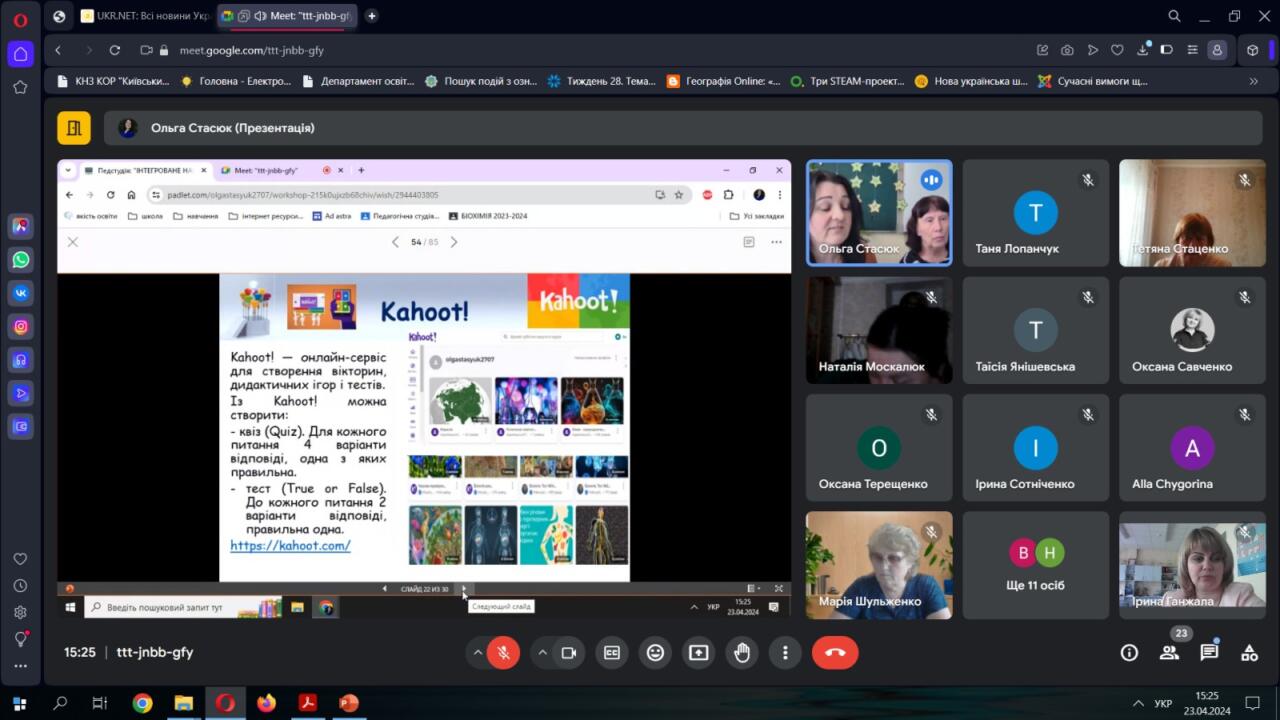Open Instagram in Opera sidebar

(x=20, y=326)
